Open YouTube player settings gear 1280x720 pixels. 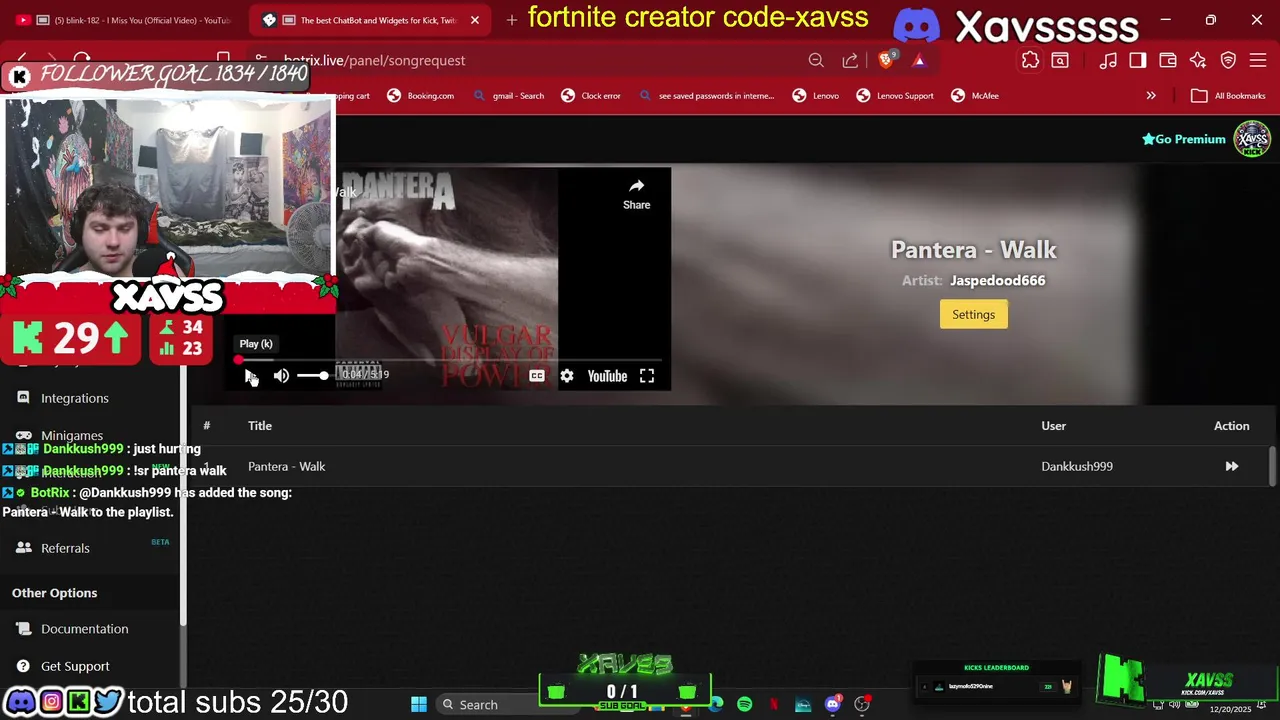click(x=567, y=376)
